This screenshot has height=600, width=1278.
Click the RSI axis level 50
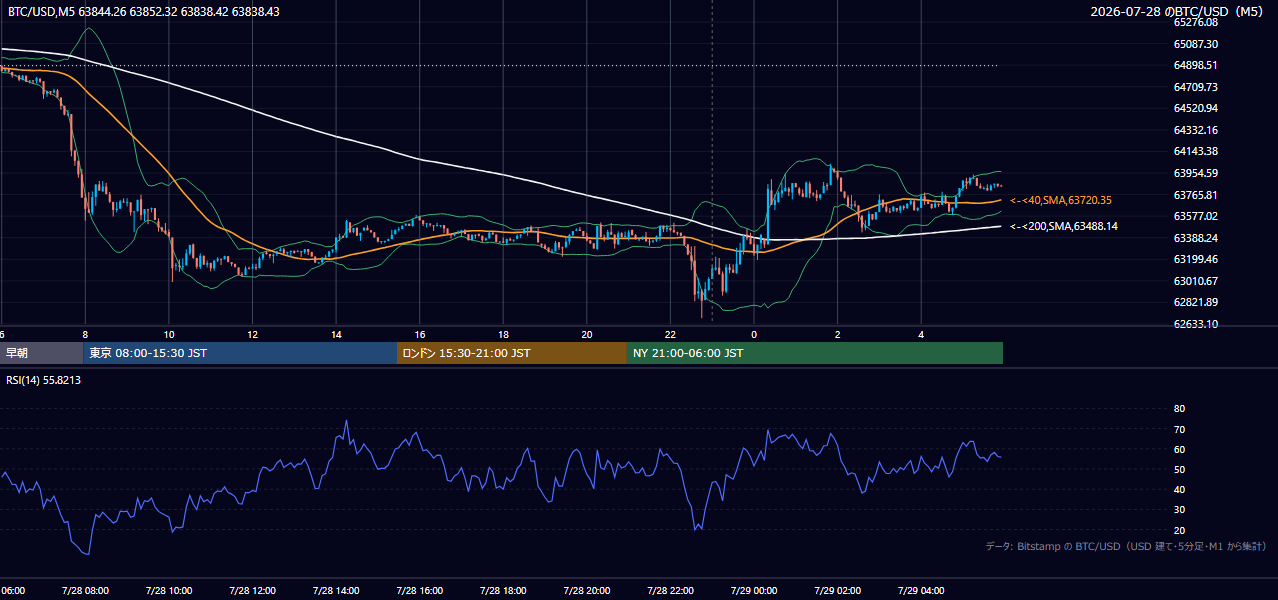point(1179,469)
